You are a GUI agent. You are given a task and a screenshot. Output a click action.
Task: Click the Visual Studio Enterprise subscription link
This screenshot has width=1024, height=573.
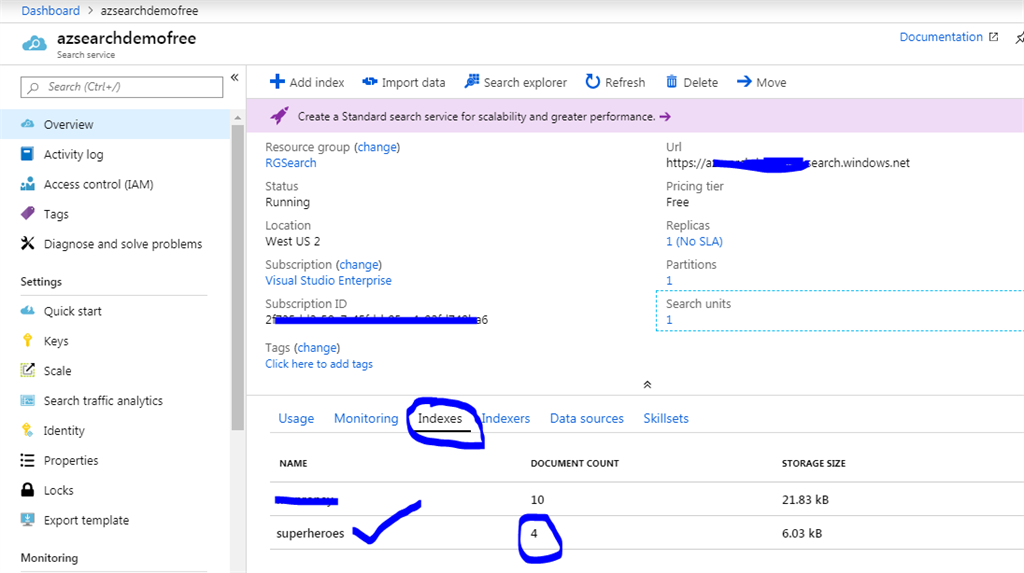point(328,281)
